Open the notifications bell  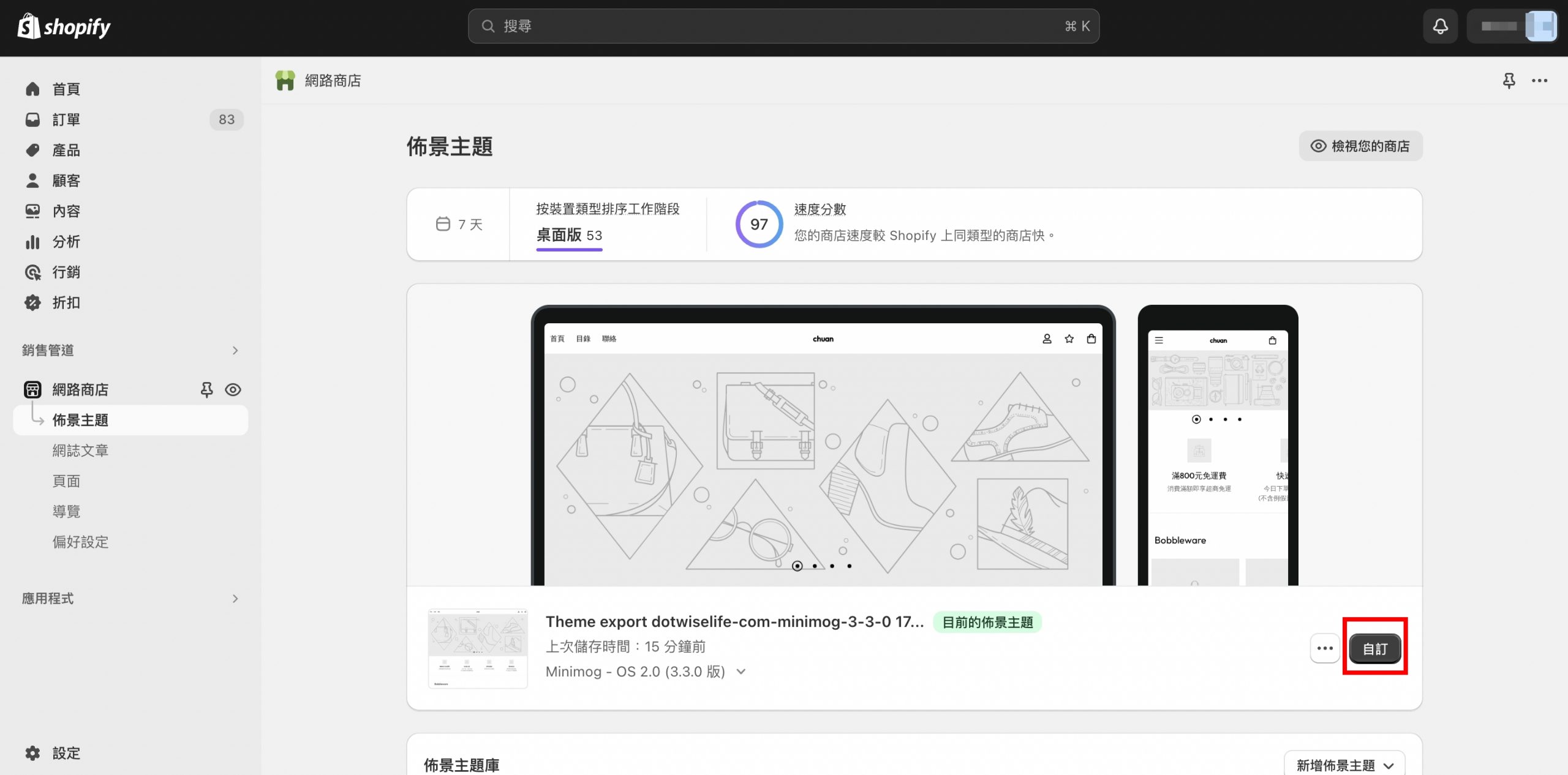[x=1440, y=26]
